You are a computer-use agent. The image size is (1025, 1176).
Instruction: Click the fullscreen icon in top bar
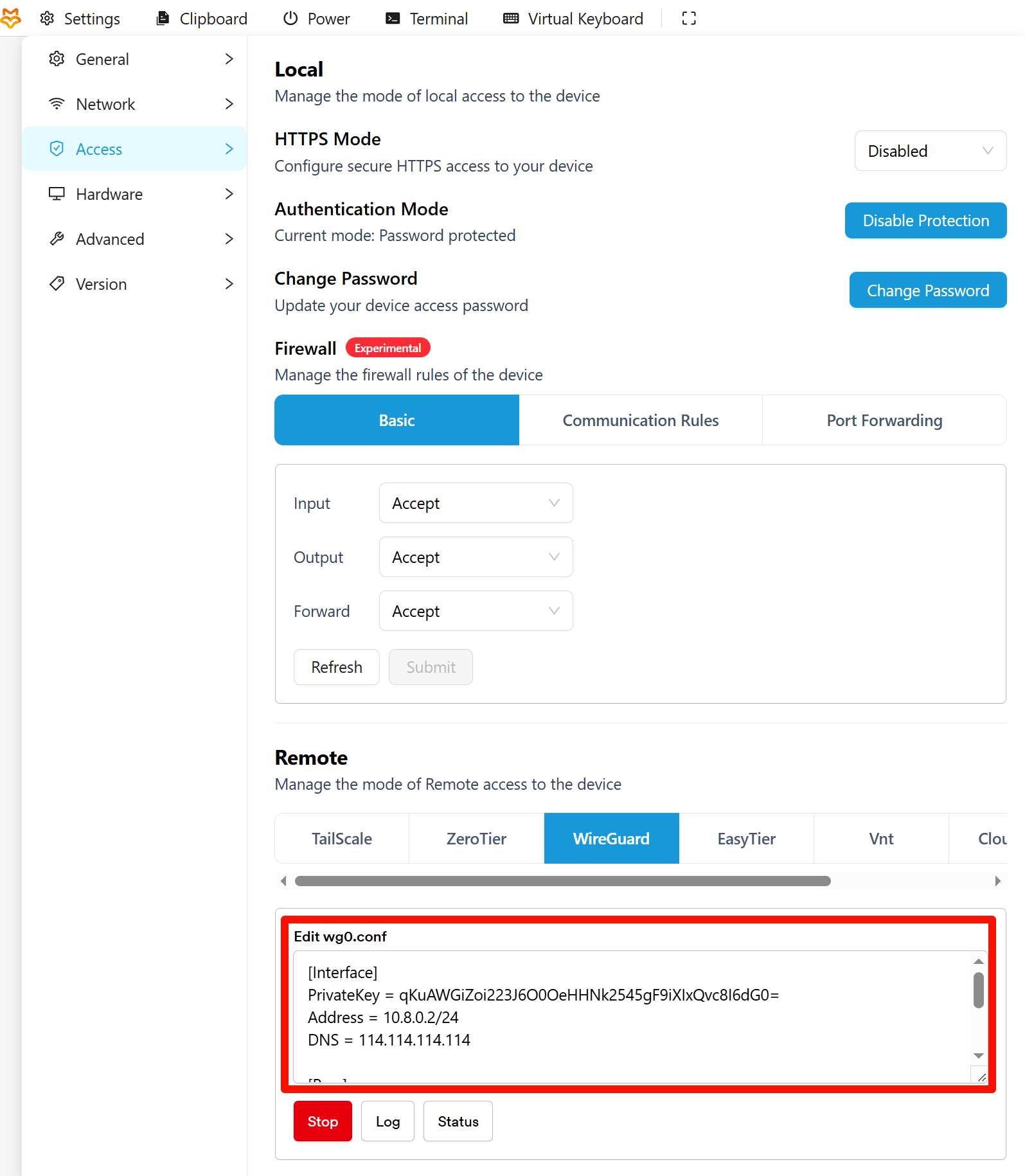tap(689, 19)
